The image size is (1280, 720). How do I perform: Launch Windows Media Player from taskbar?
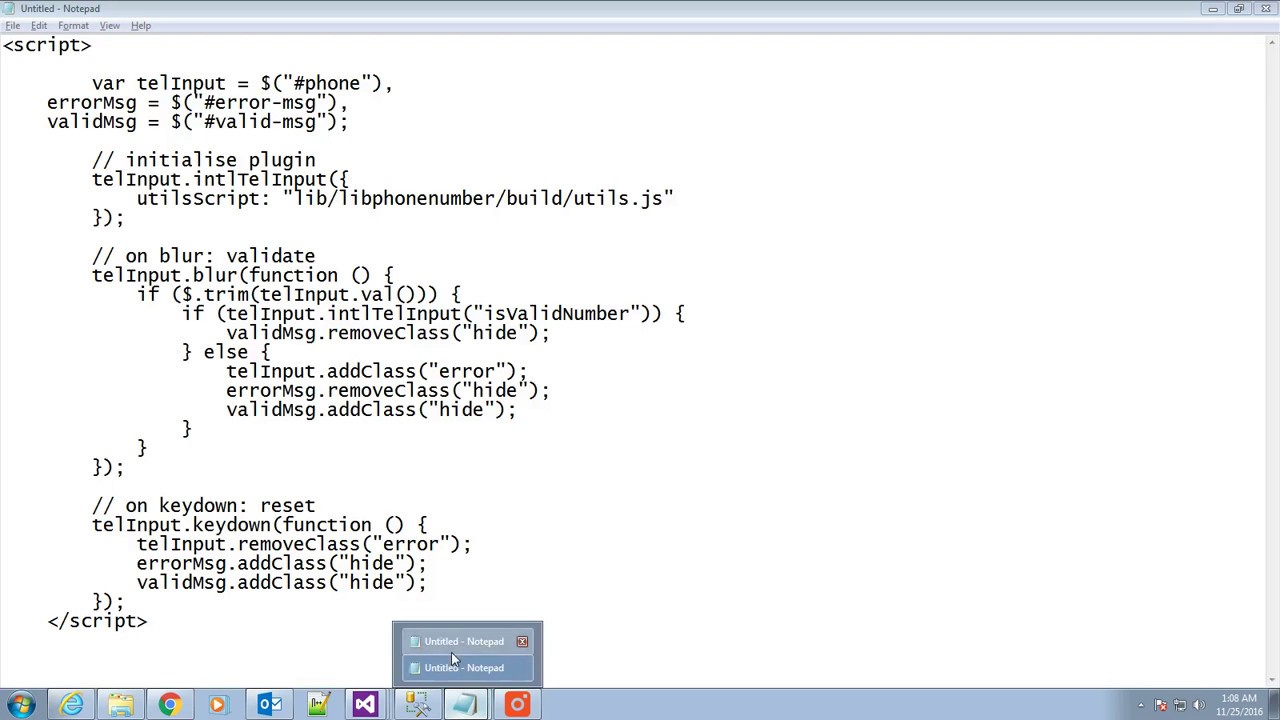218,705
